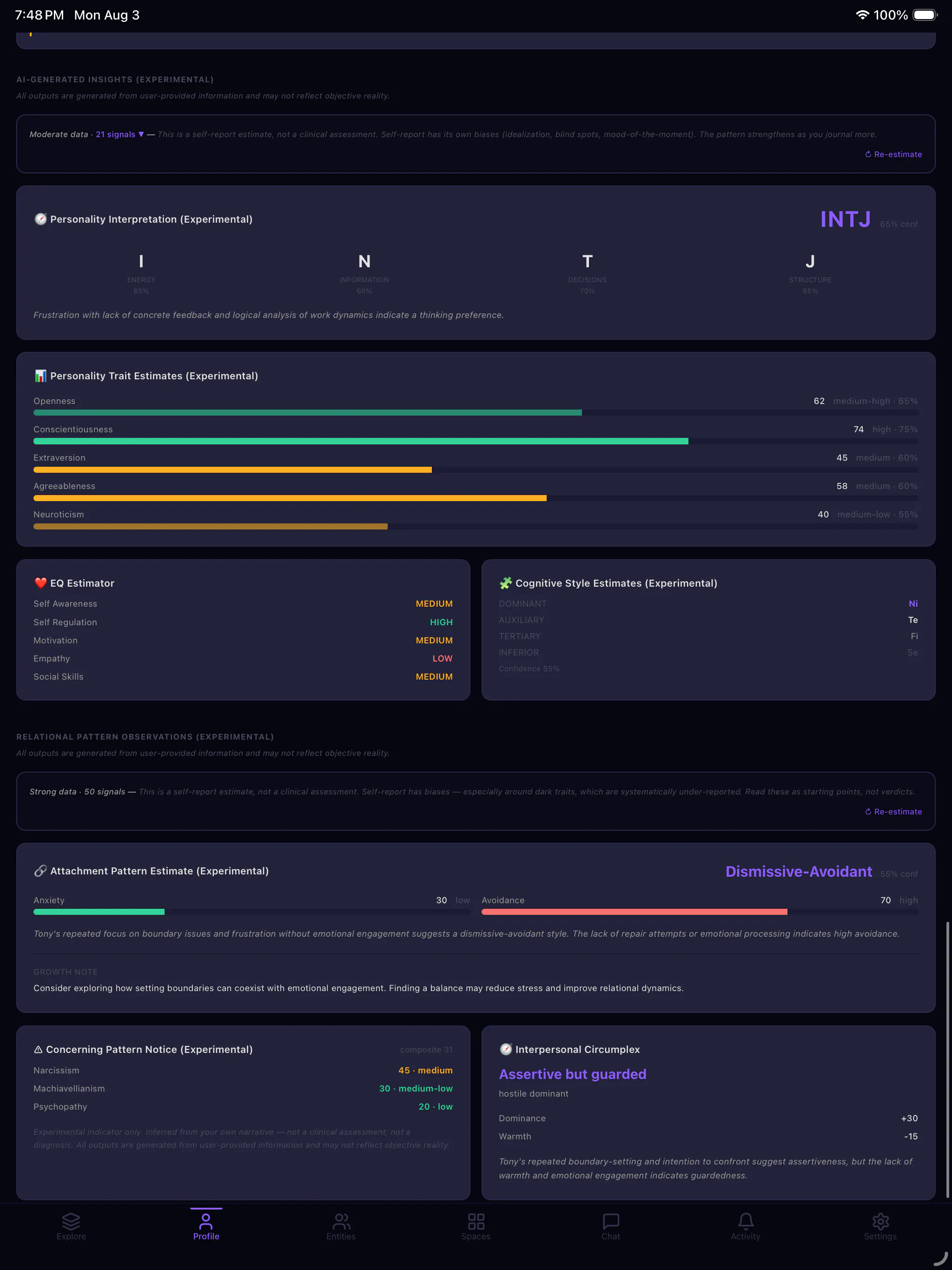Image resolution: width=952 pixels, height=1270 pixels.
Task: Tap the Narcissism 45 · medium score
Action: pos(425,1070)
